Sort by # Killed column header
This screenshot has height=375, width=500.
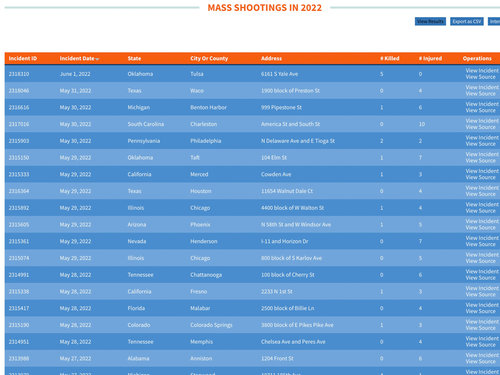click(390, 58)
